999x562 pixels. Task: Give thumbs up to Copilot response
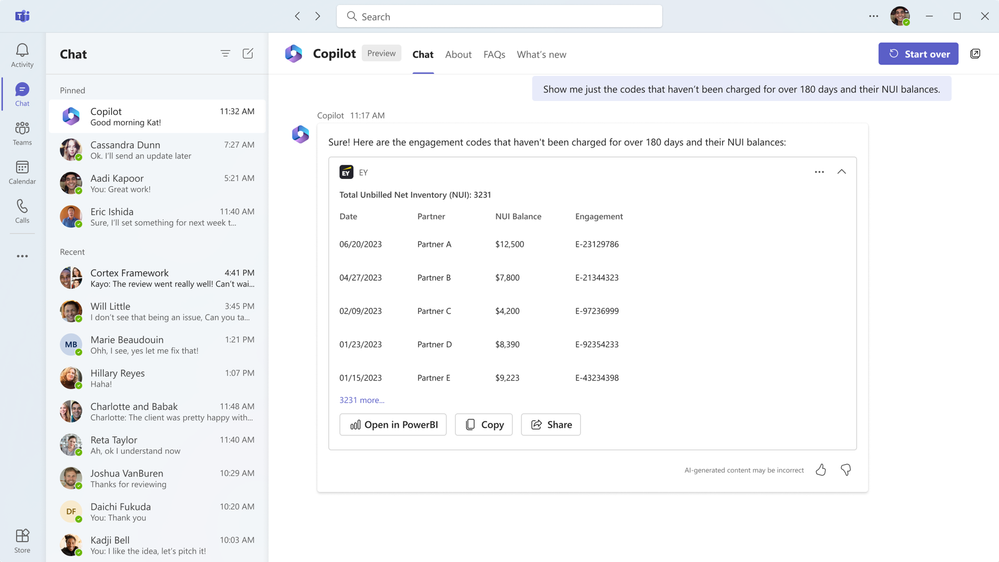pyautogui.click(x=821, y=470)
